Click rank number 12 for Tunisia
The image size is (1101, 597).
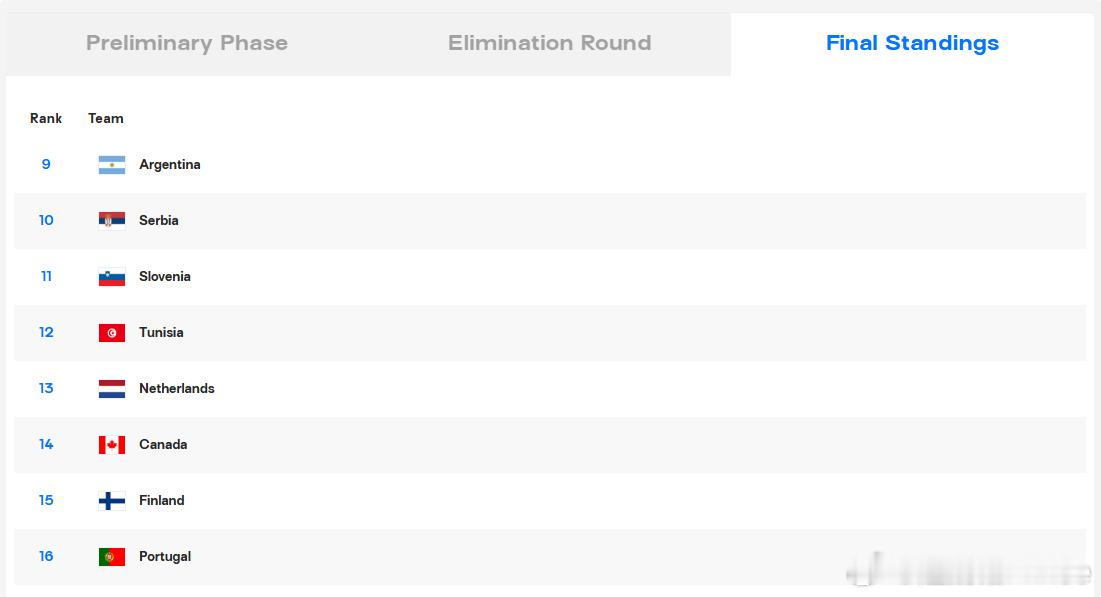[46, 332]
